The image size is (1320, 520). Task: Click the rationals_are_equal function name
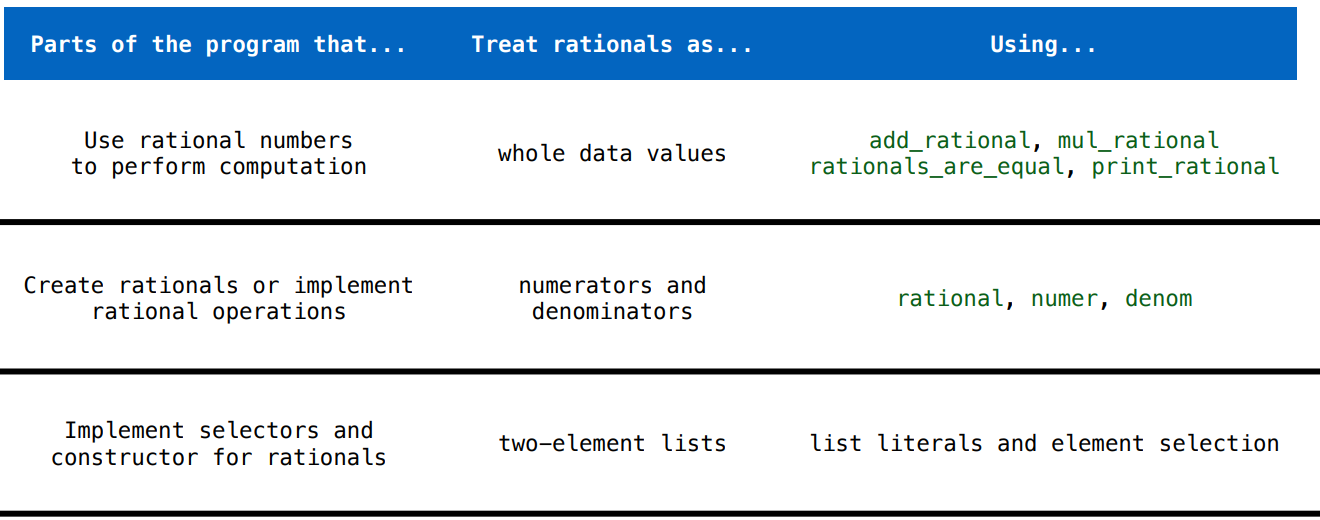937,167
